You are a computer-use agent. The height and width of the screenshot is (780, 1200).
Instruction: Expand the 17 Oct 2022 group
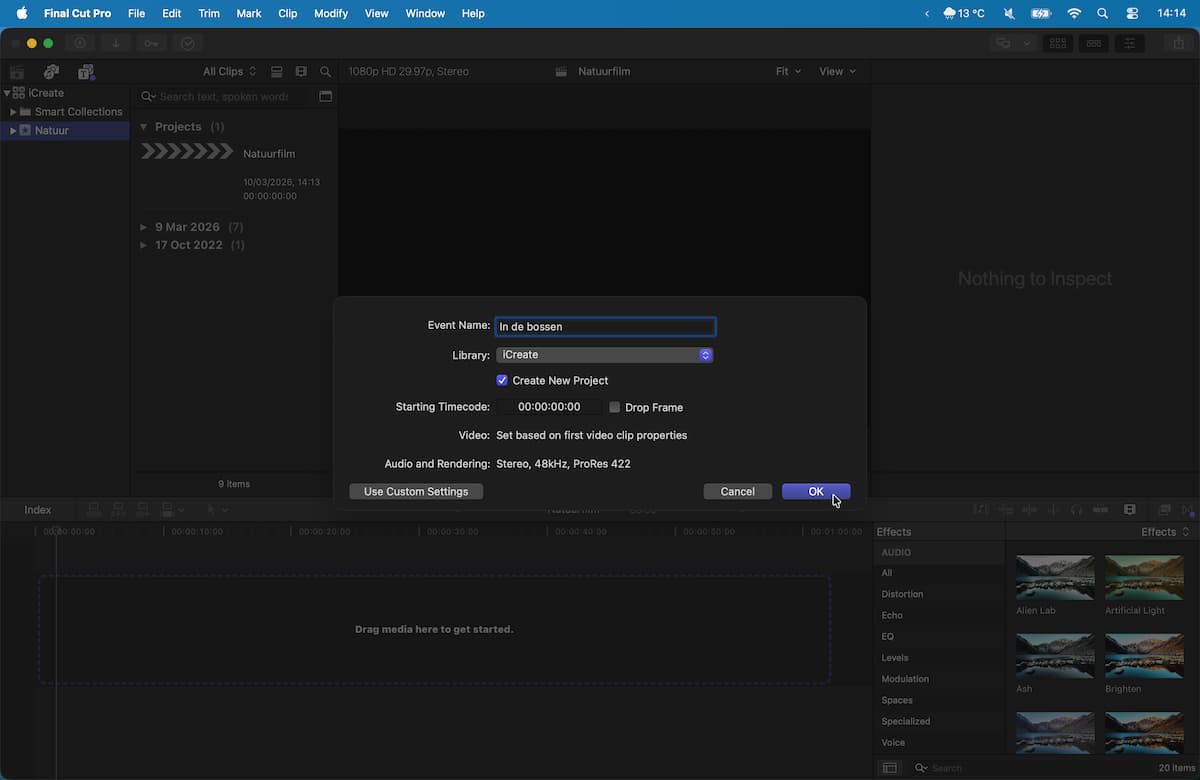click(143, 245)
